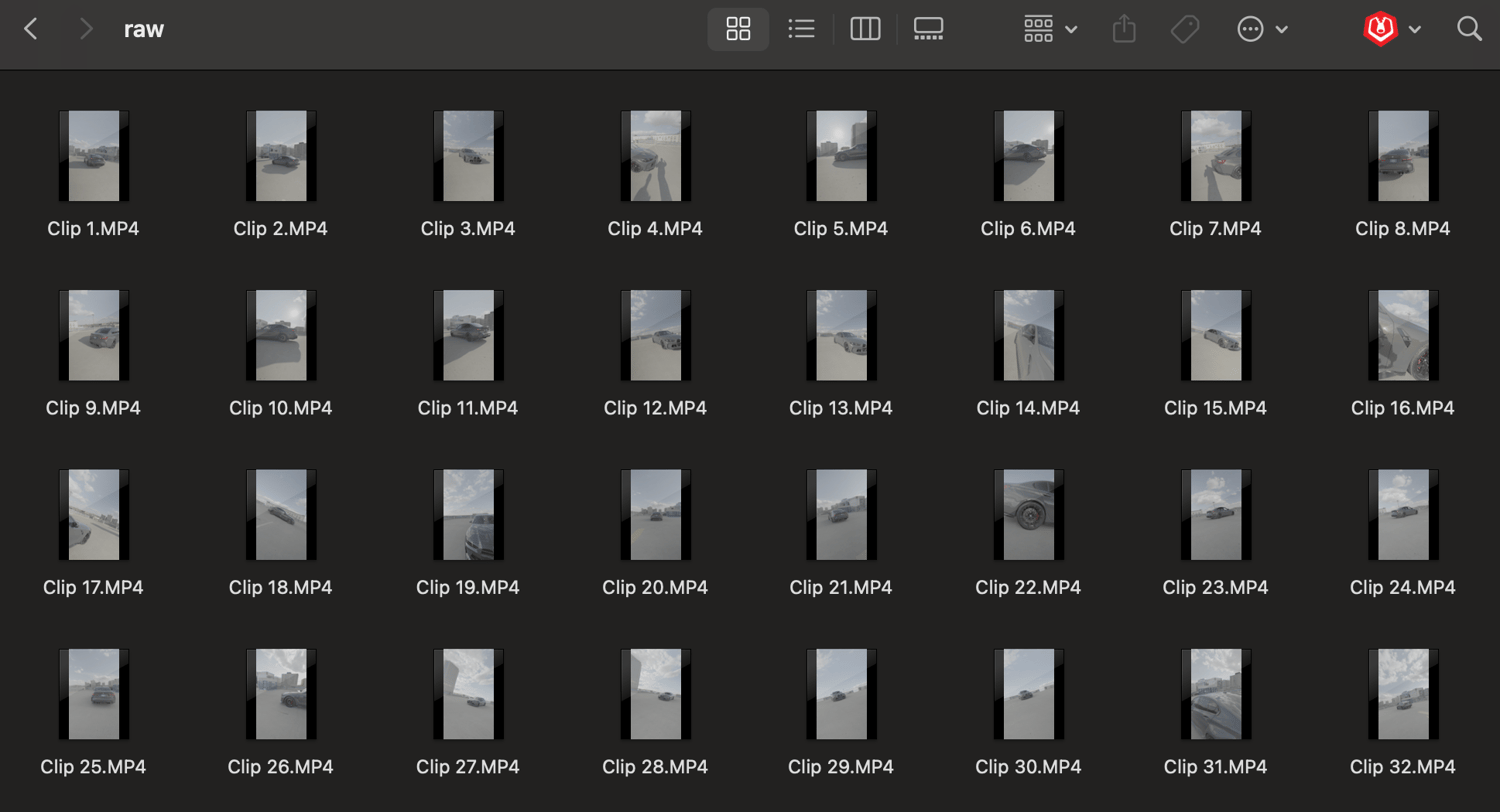Open the ellipsis More Actions menu

(1263, 29)
